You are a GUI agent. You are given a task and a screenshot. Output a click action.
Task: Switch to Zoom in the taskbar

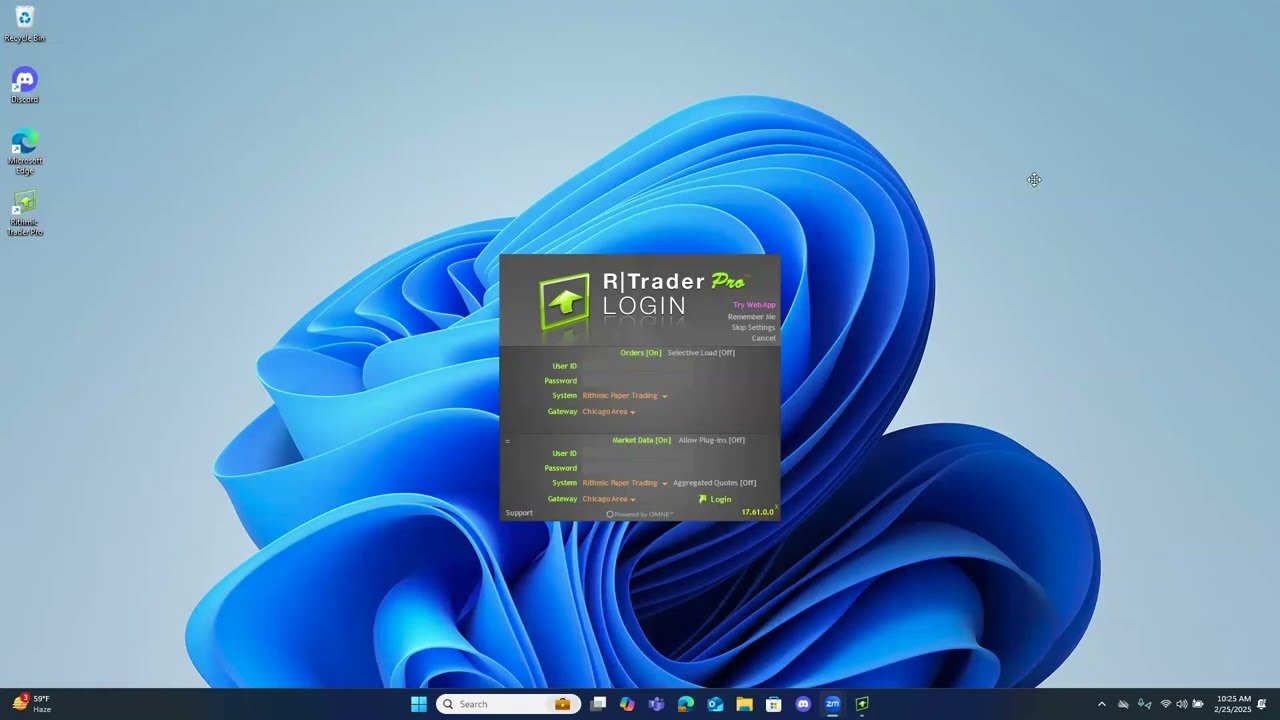pos(832,704)
